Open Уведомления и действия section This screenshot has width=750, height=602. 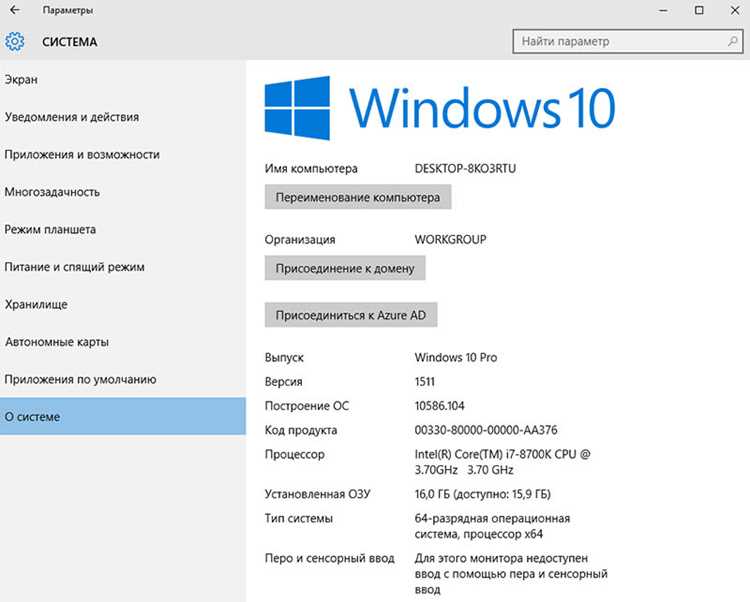(123, 117)
